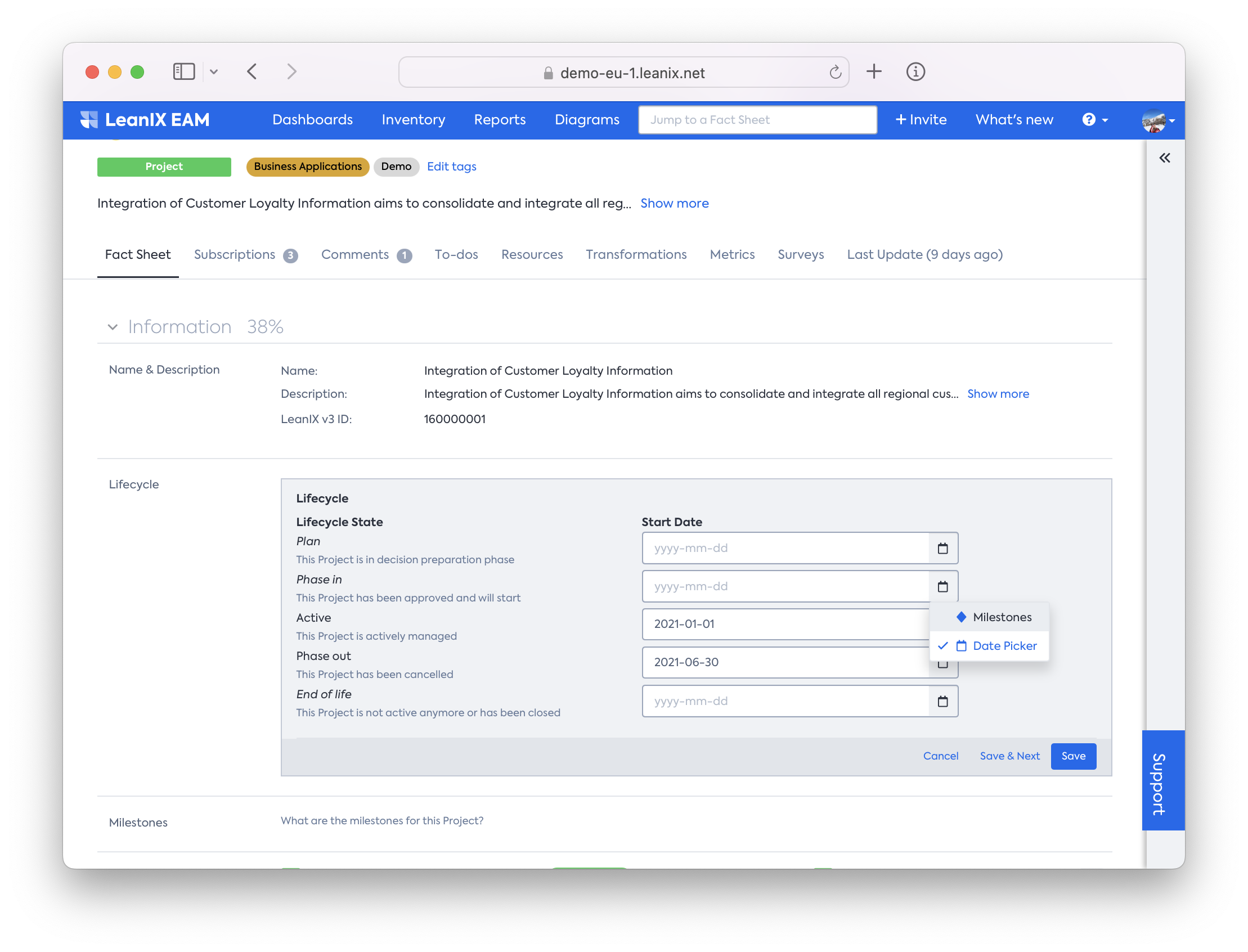
Task: Collapse the right panel with double-chevron icon
Action: click(1164, 158)
